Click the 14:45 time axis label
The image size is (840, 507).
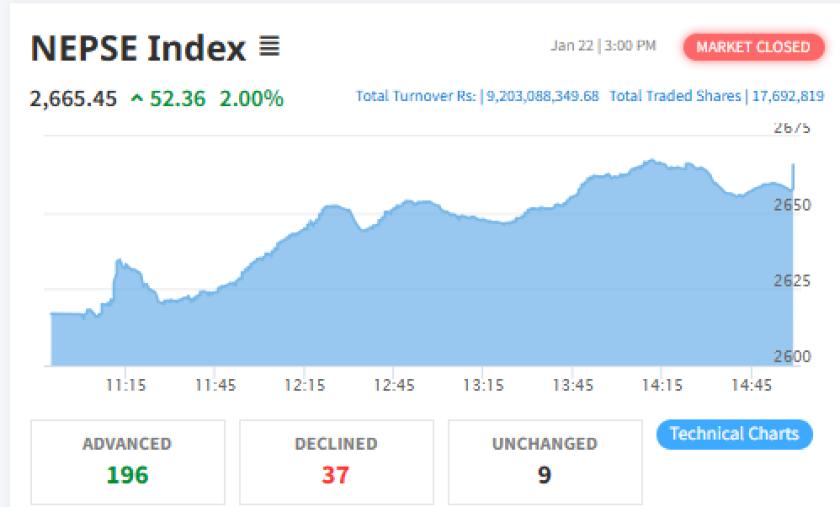pyautogui.click(x=751, y=385)
